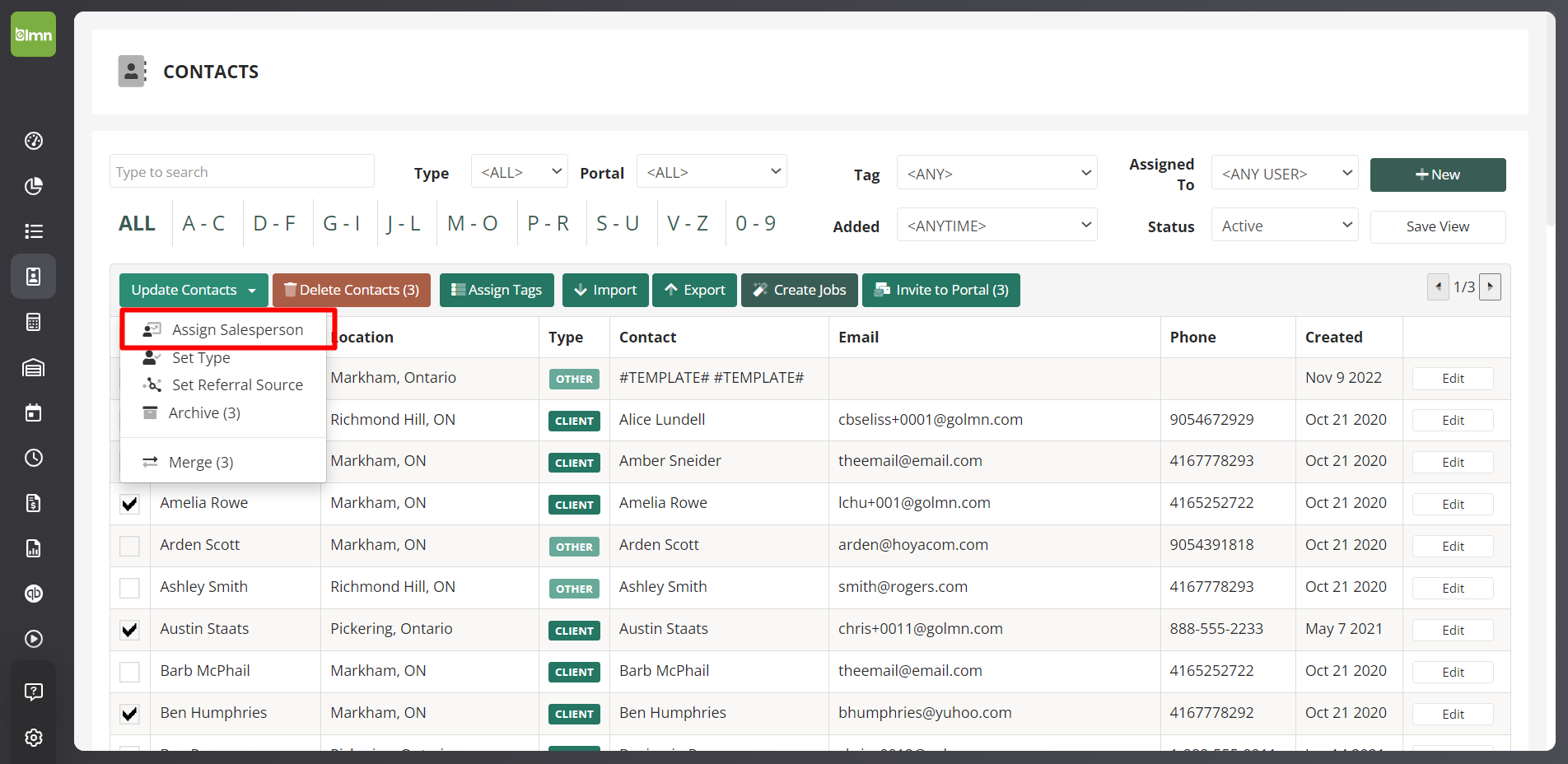Click the Type to search field
The image size is (1568, 764).
pos(242,171)
